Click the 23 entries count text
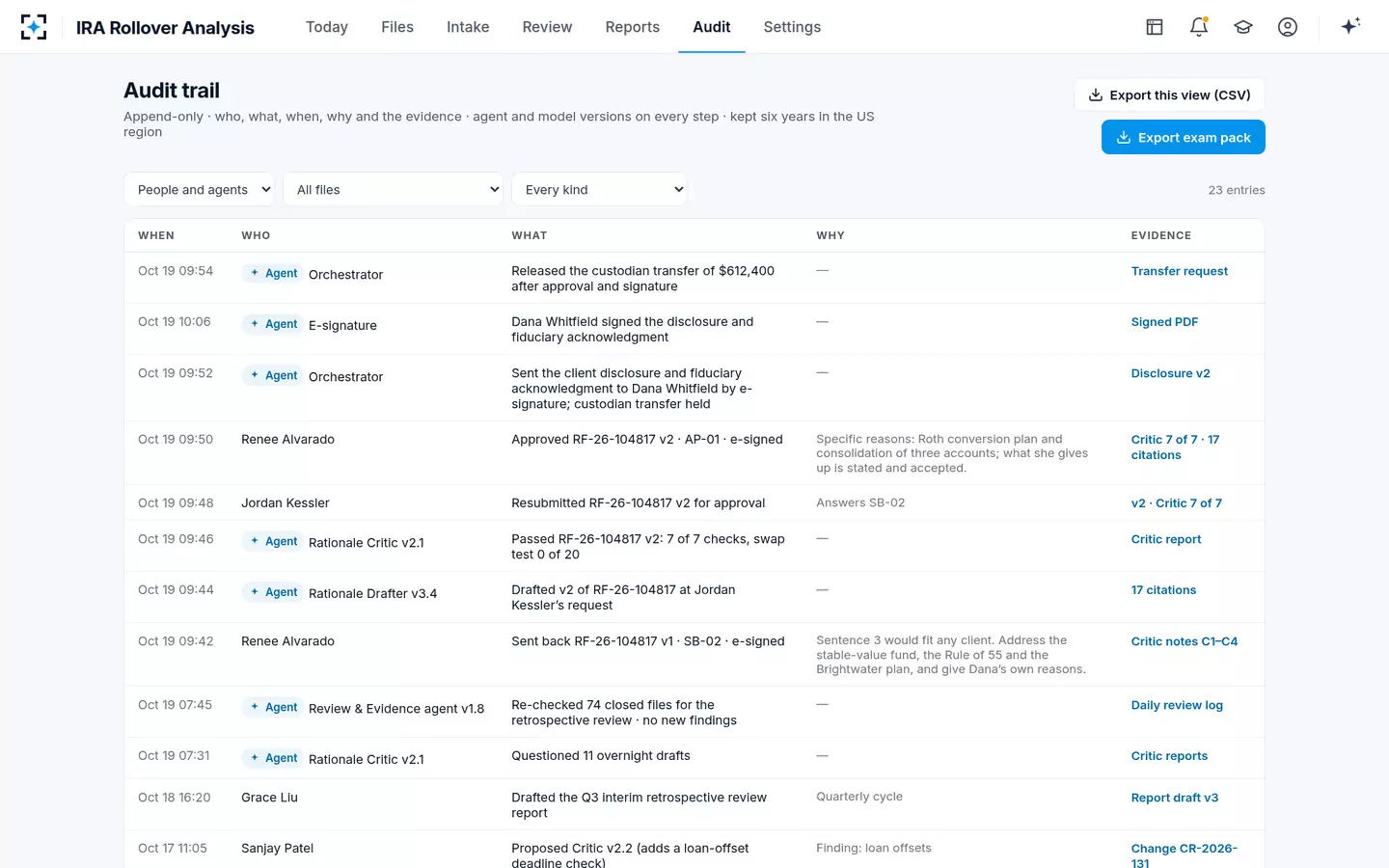 pyautogui.click(x=1237, y=190)
